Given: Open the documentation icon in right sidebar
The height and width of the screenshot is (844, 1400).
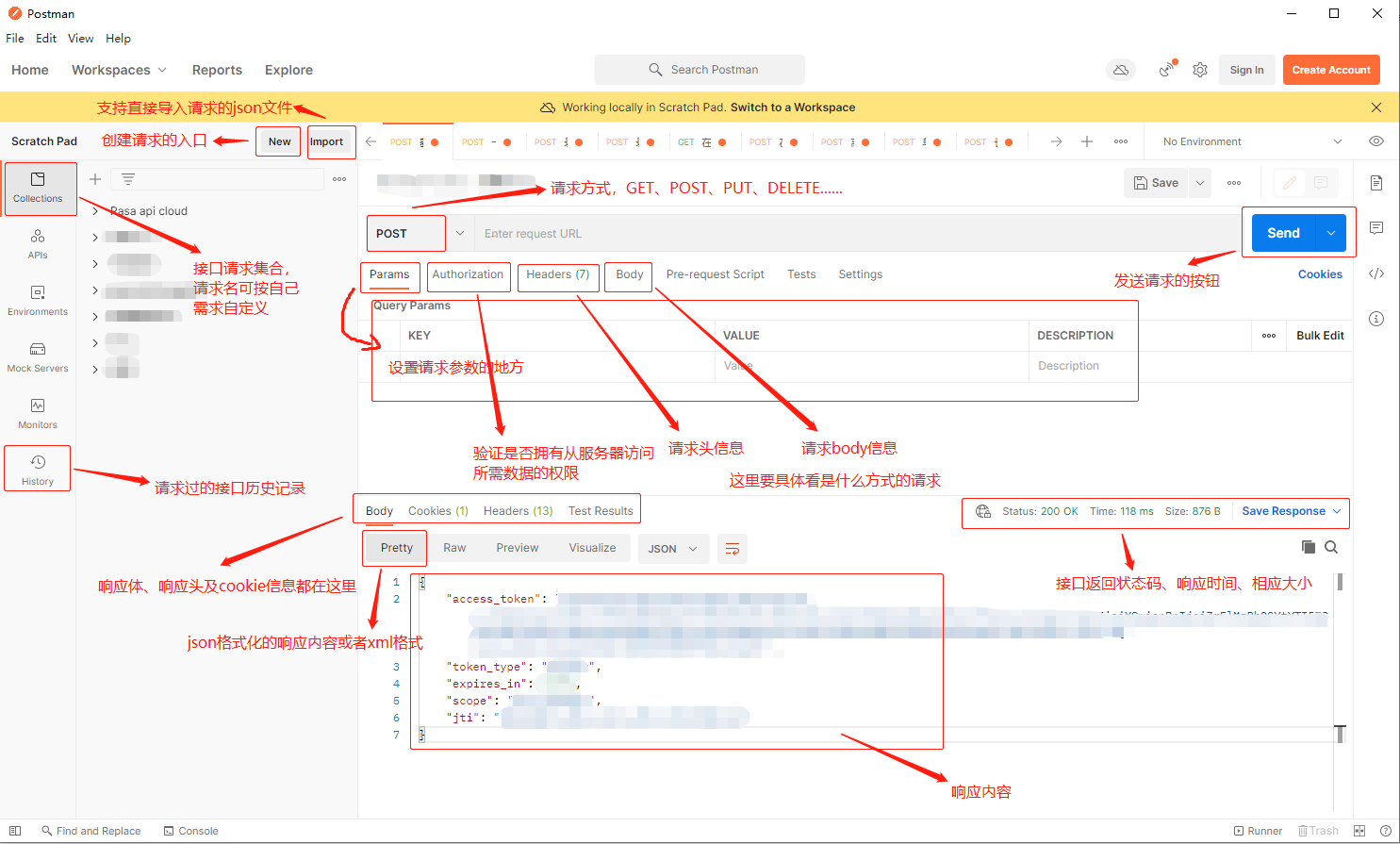Looking at the screenshot, I should click(x=1376, y=183).
